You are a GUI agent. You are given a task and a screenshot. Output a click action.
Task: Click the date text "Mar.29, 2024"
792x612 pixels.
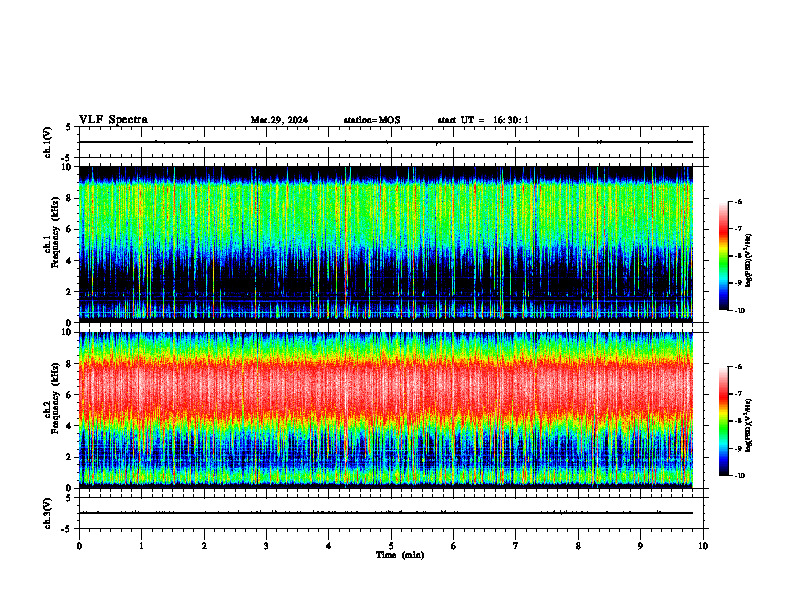point(279,120)
